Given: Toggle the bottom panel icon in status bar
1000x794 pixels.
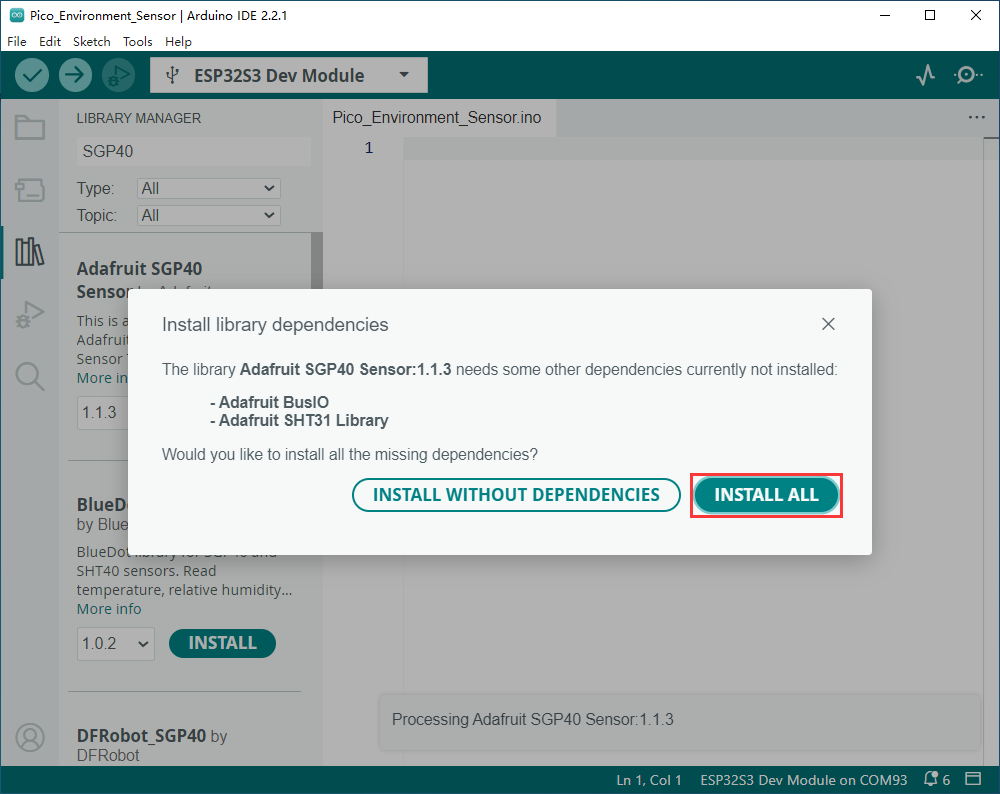Looking at the screenshot, I should tap(973, 779).
